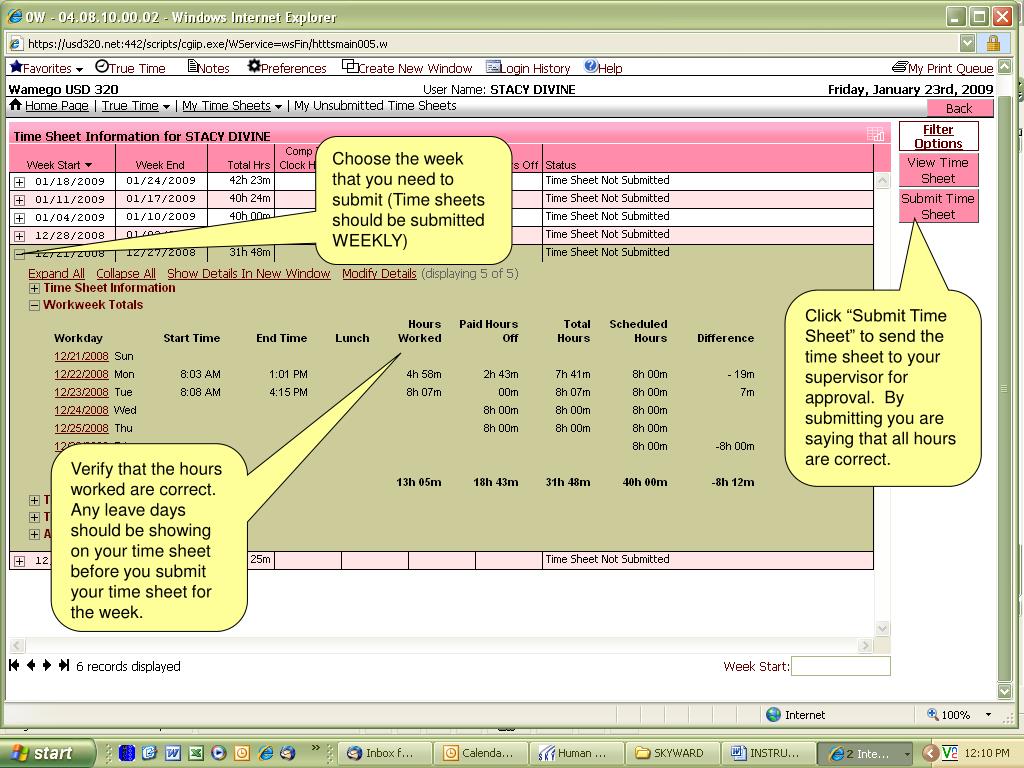This screenshot has height=768, width=1024.
Task: Open 12/22/2008 workday link
Action: point(81,374)
